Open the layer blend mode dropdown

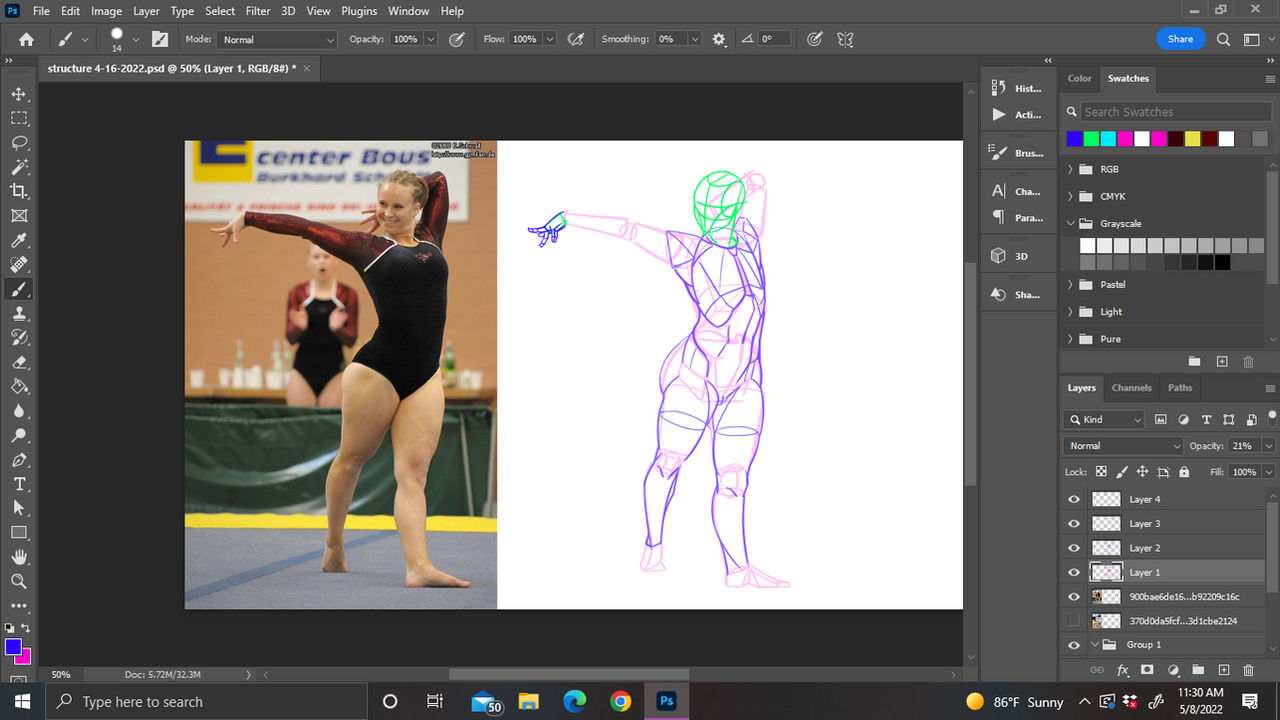click(1123, 446)
